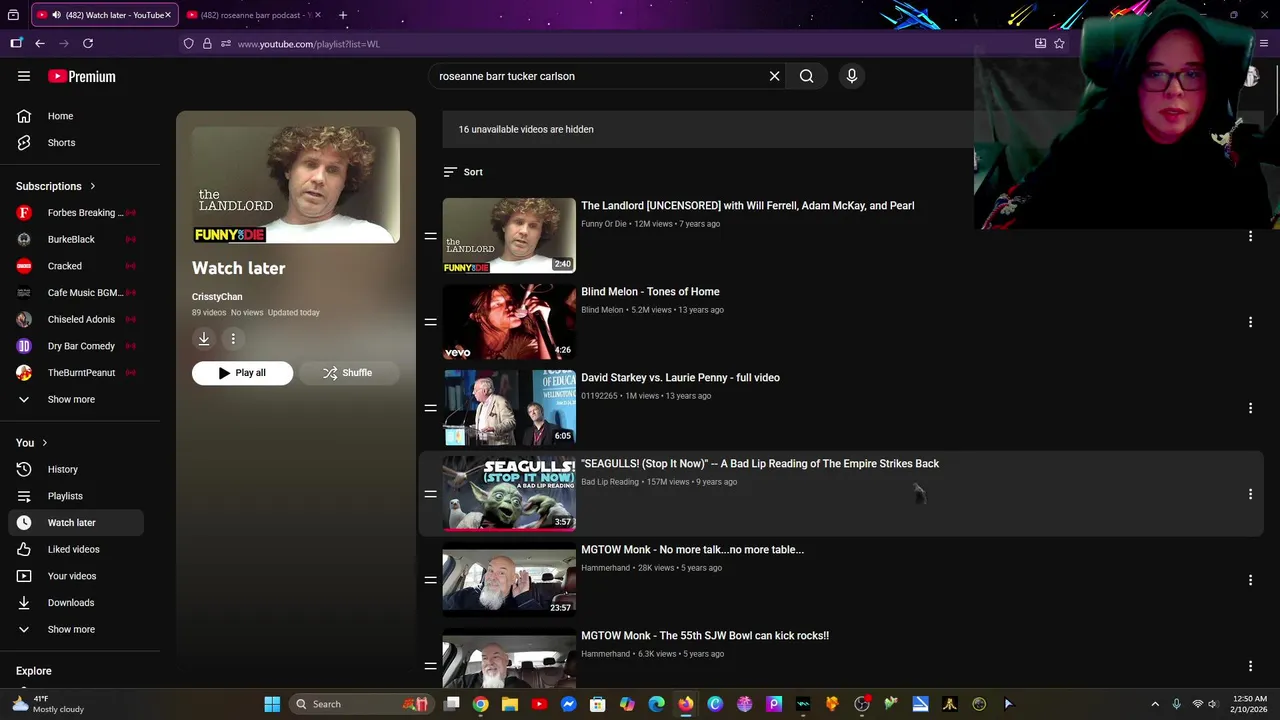Open the CrisstyChan channel link
Screen dimensions: 1280x720
[217, 297]
